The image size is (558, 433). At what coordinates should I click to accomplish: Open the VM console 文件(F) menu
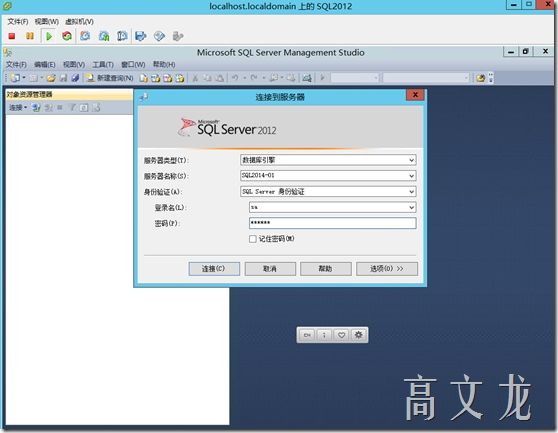tap(18, 22)
